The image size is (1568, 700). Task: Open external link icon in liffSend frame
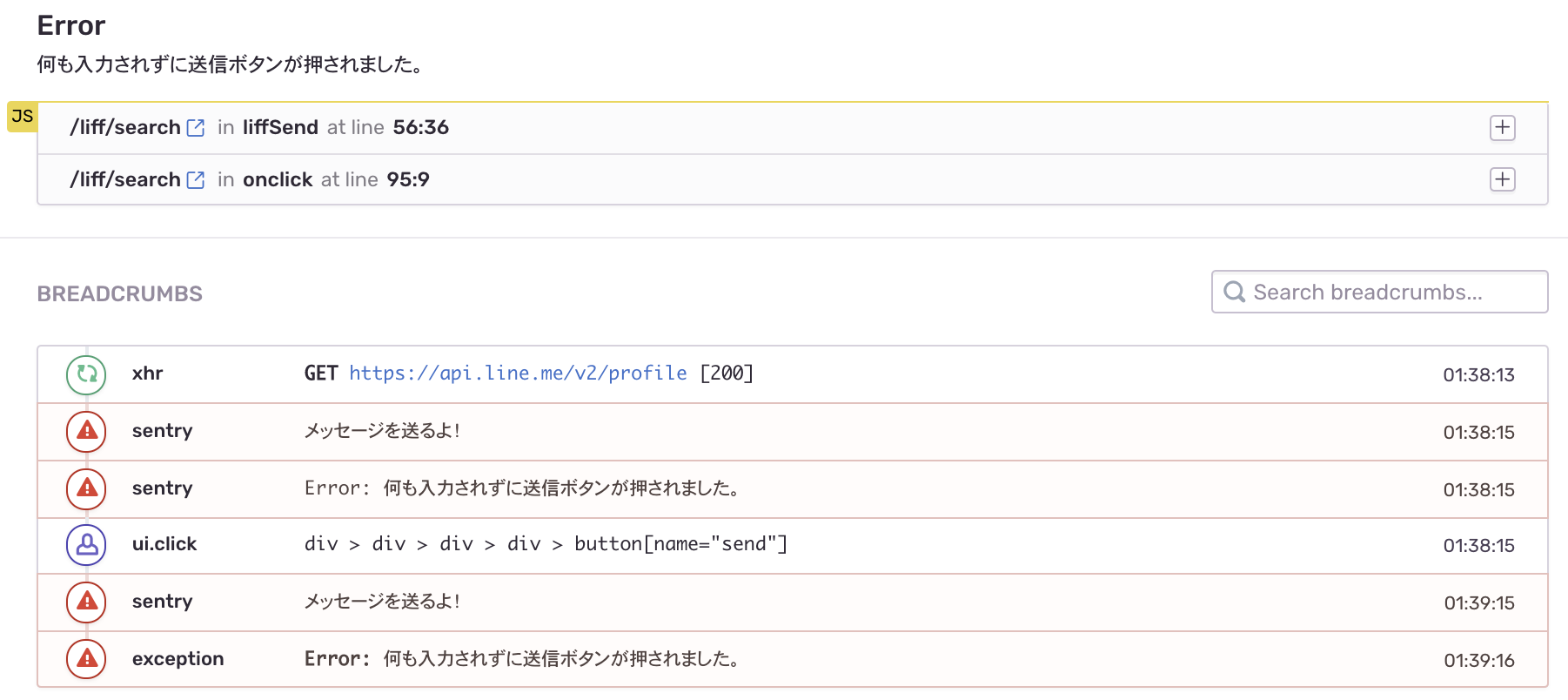196,128
